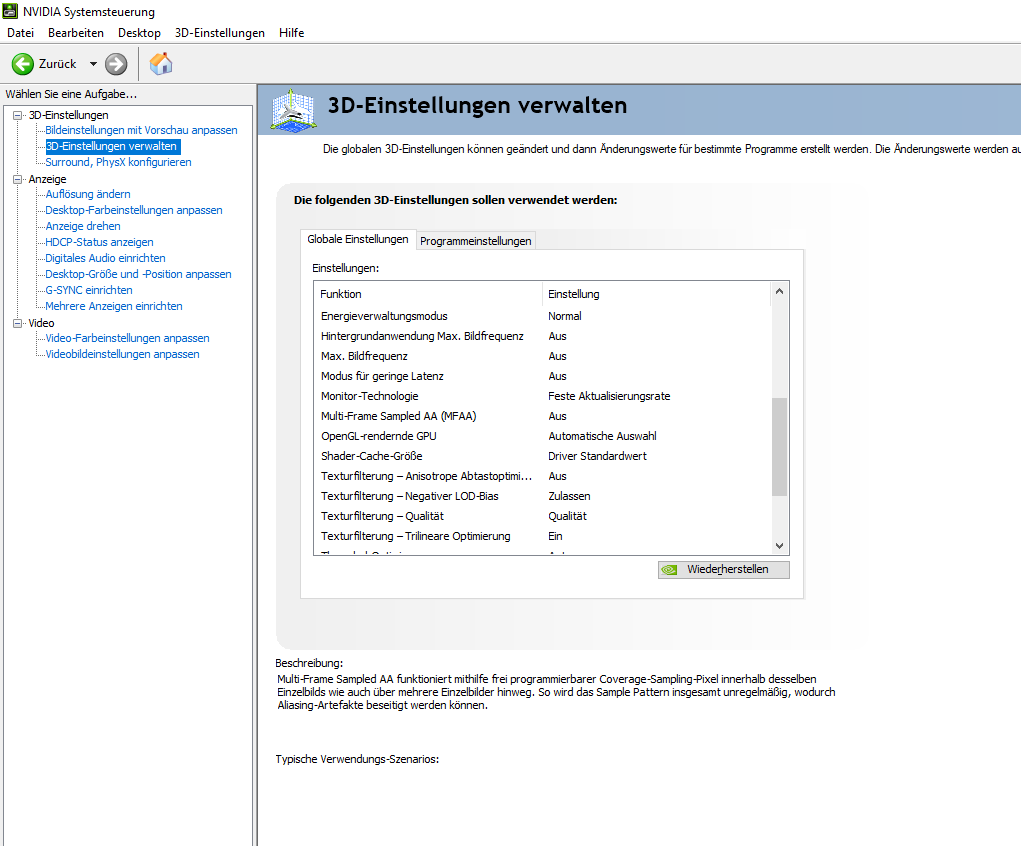
Task: Select Texturfilterung – Trilineare Optimierung row
Action: (x=542, y=537)
